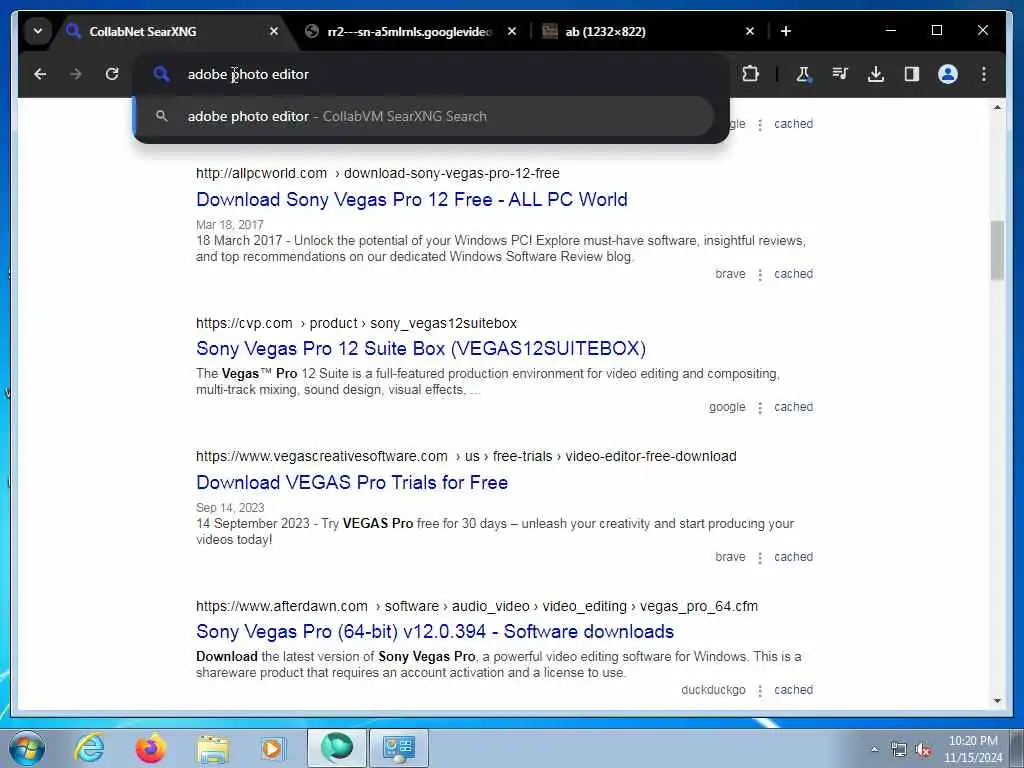1024x768 pixels.
Task: Open the downloads icon
Action: click(876, 74)
